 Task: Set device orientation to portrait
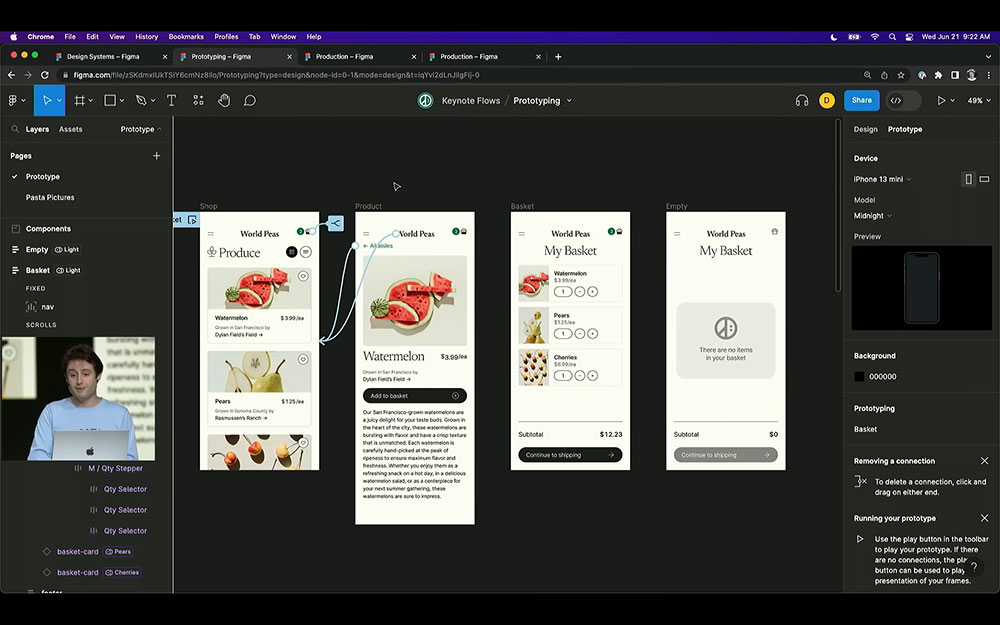pos(968,179)
